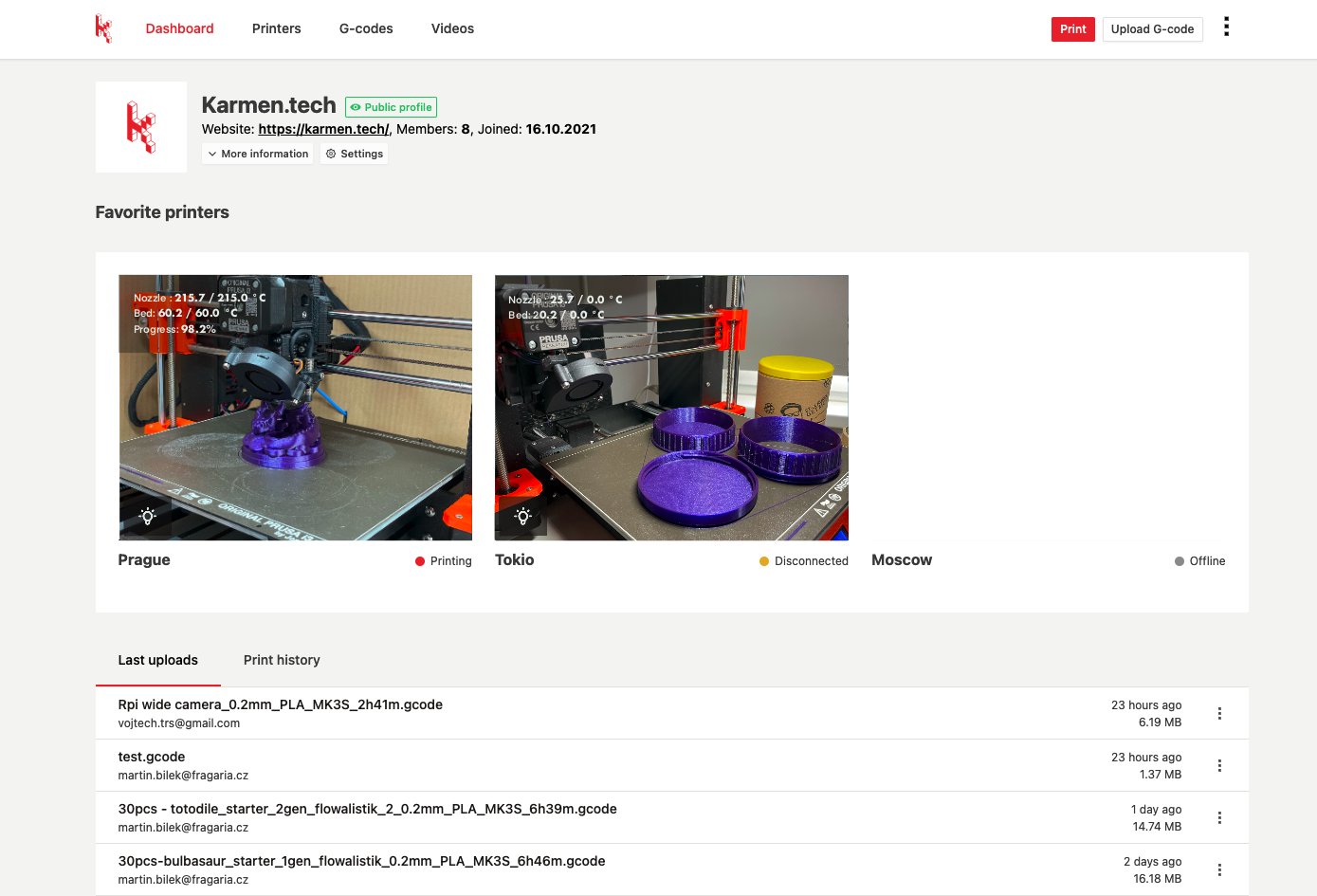
Task: Open the Tokio printer name link
Action: click(515, 559)
